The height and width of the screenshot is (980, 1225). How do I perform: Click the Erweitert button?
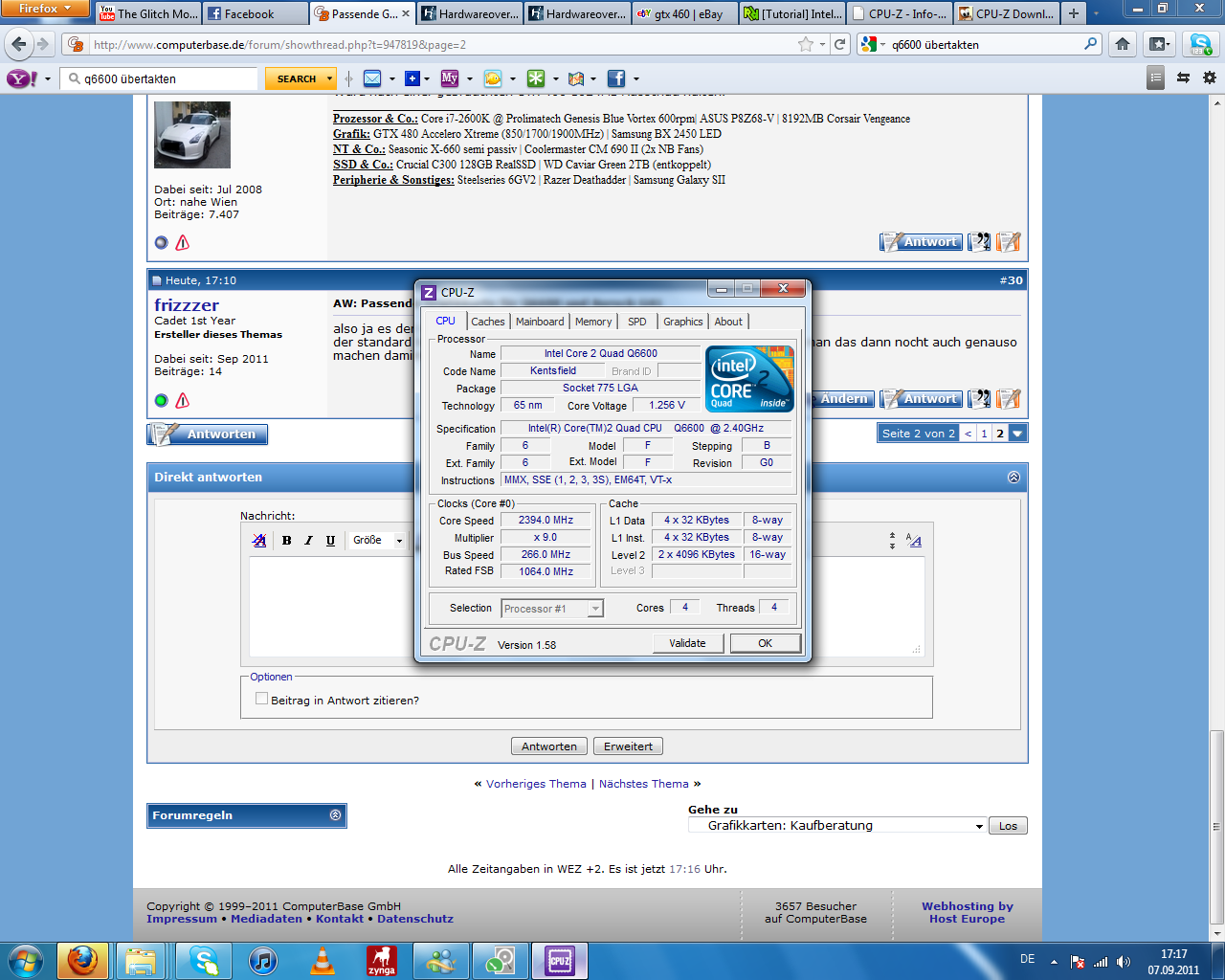(x=629, y=746)
